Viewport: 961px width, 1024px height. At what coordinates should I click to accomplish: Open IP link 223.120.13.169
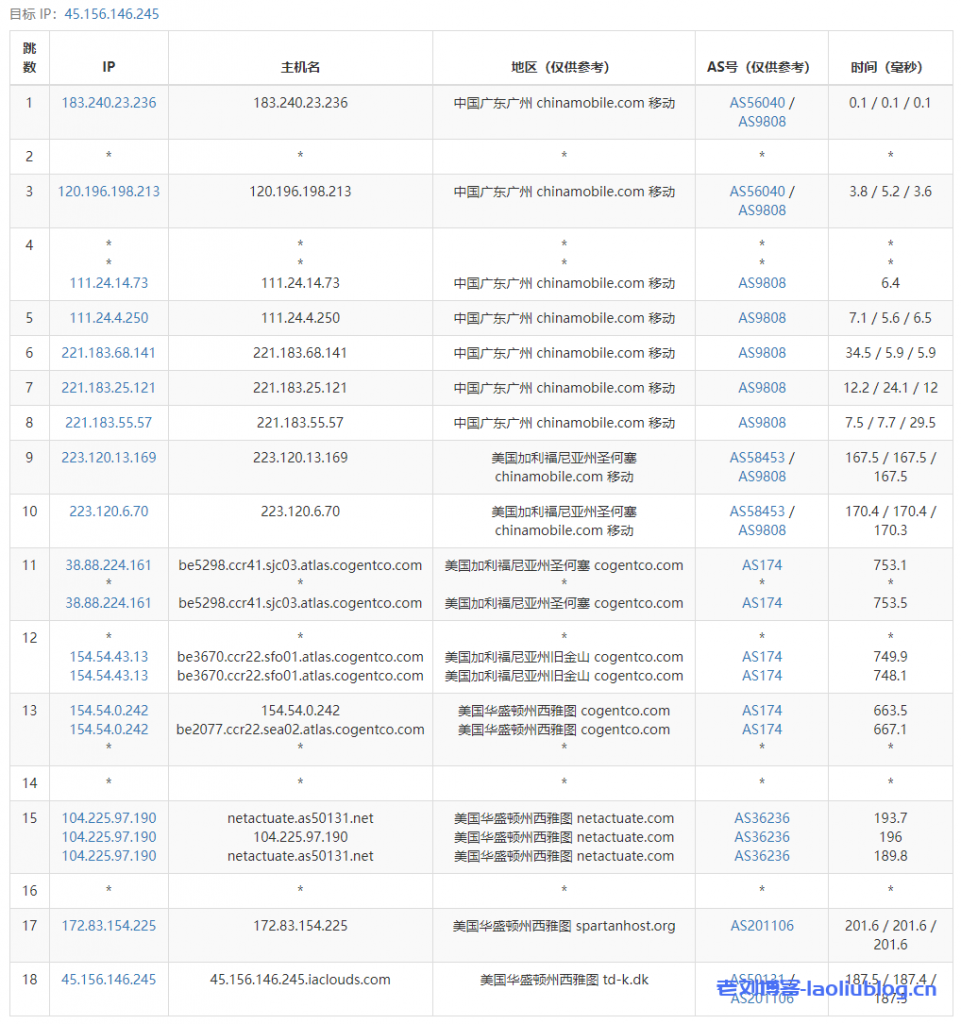(108, 457)
